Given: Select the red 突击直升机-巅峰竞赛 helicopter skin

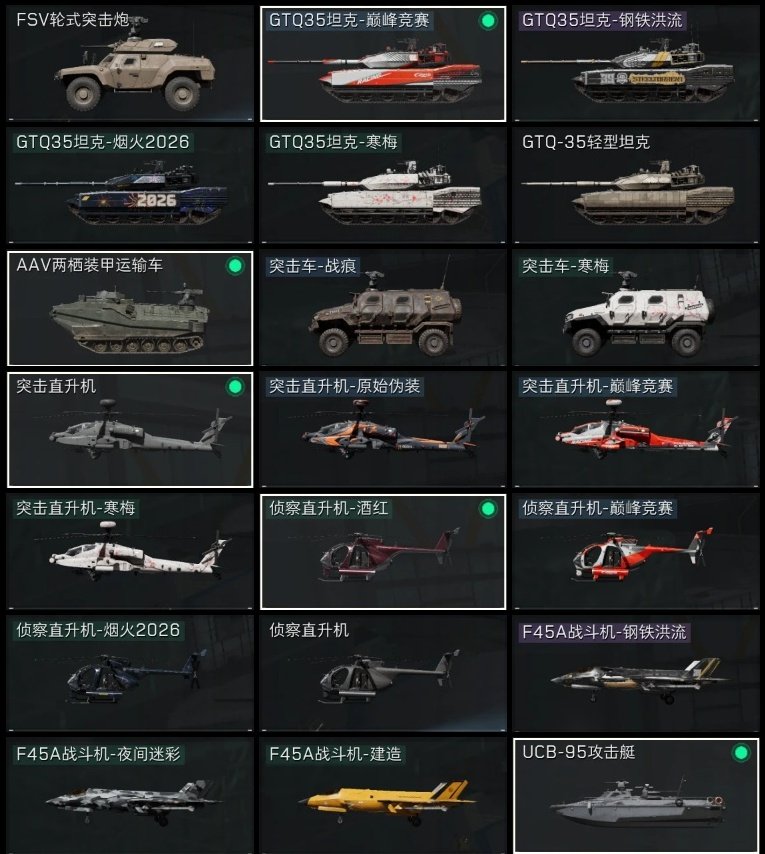Looking at the screenshot, I should 636,430.
